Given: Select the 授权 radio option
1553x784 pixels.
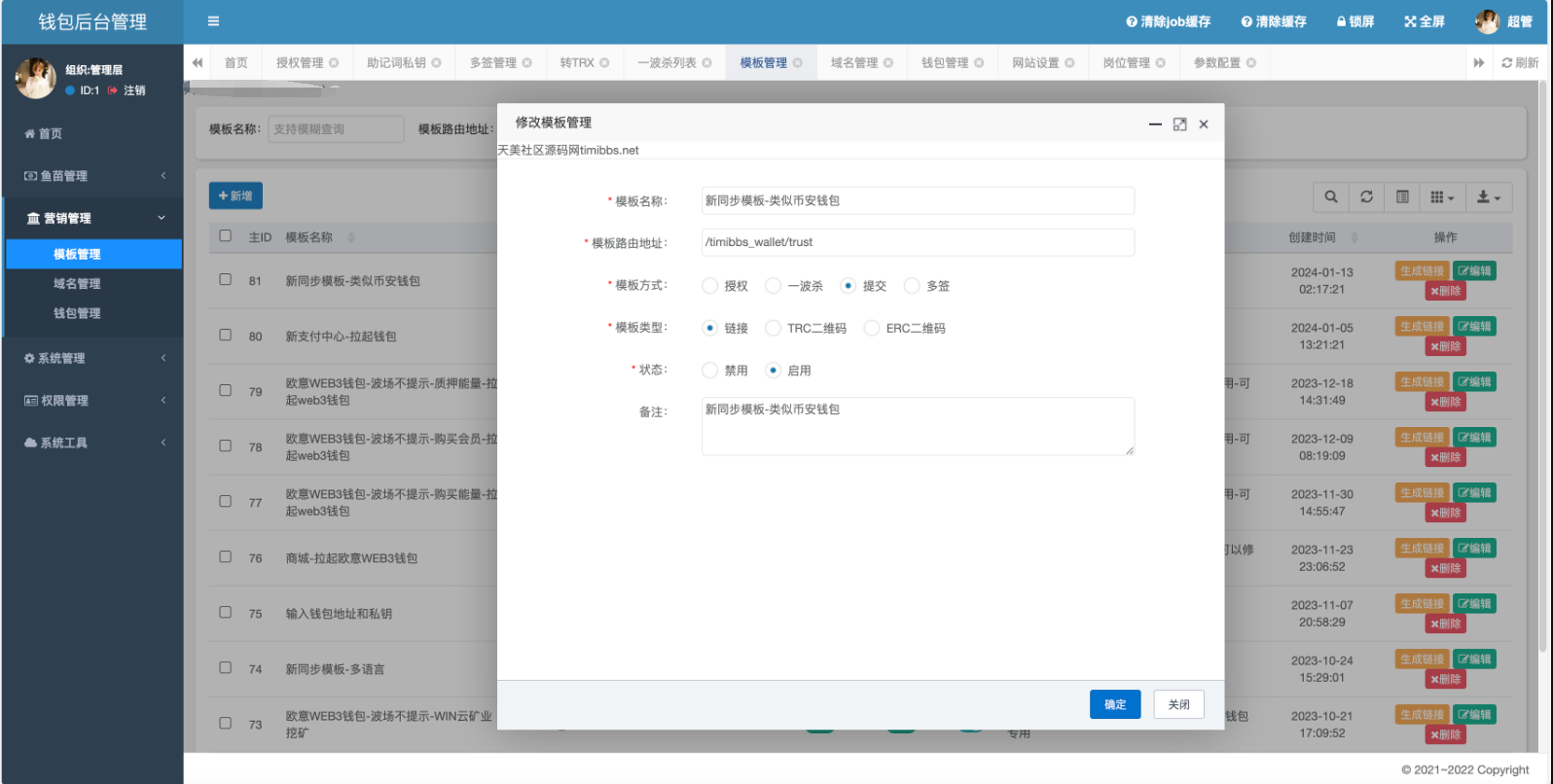Looking at the screenshot, I should 710,286.
